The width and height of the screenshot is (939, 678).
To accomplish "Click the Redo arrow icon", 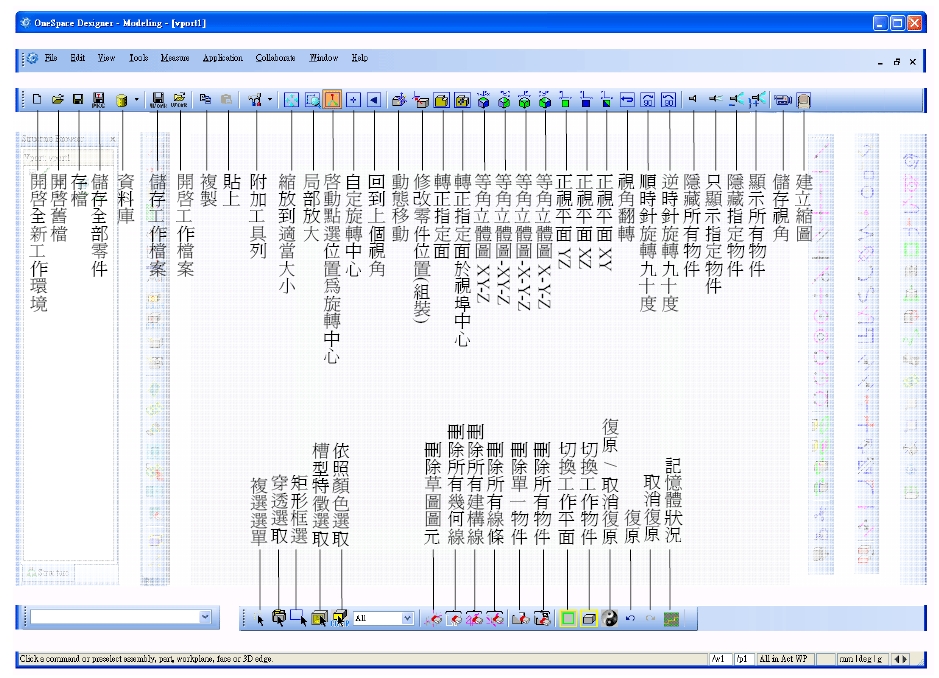I will coord(650,618).
